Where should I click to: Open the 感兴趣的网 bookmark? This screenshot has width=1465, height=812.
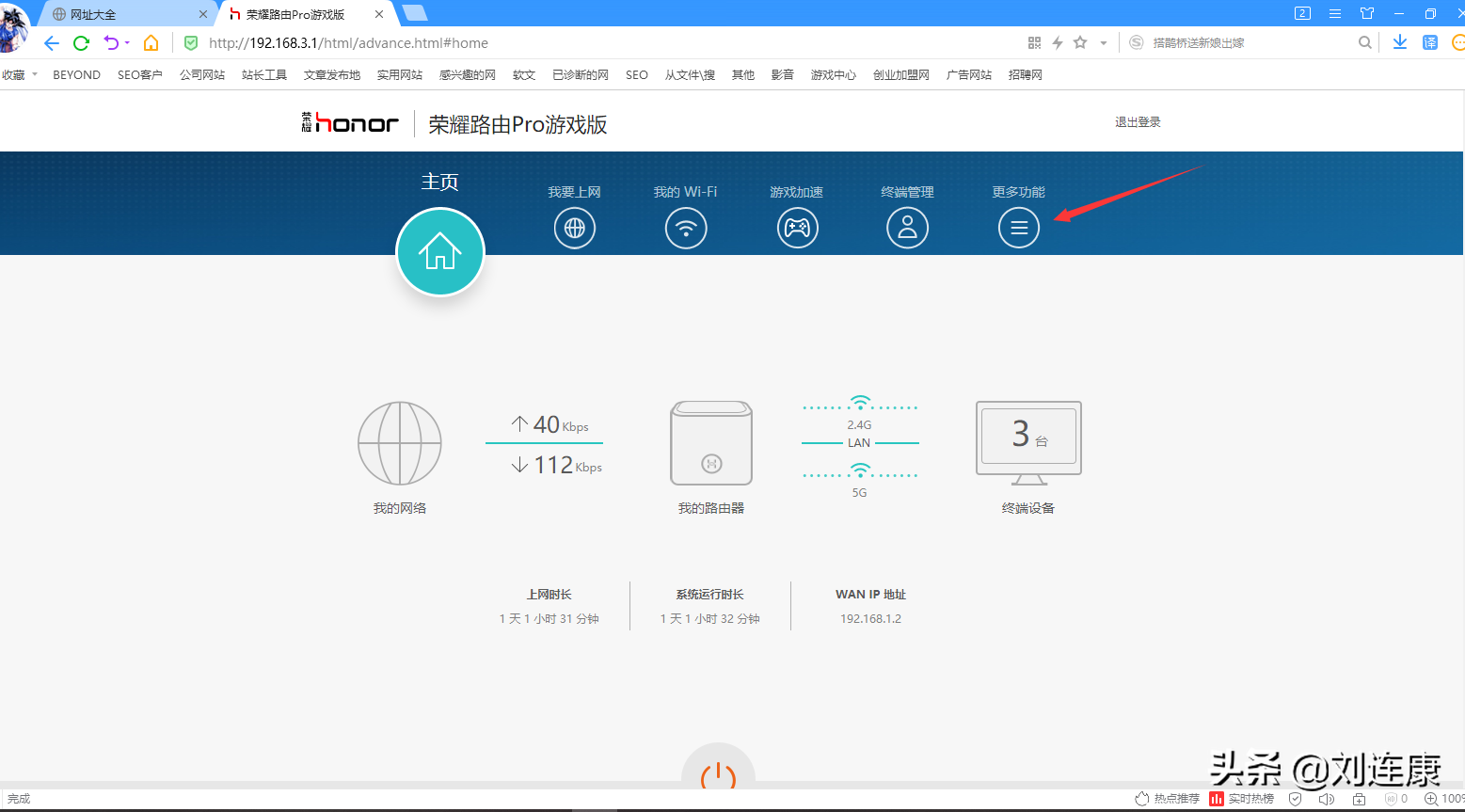point(468,74)
